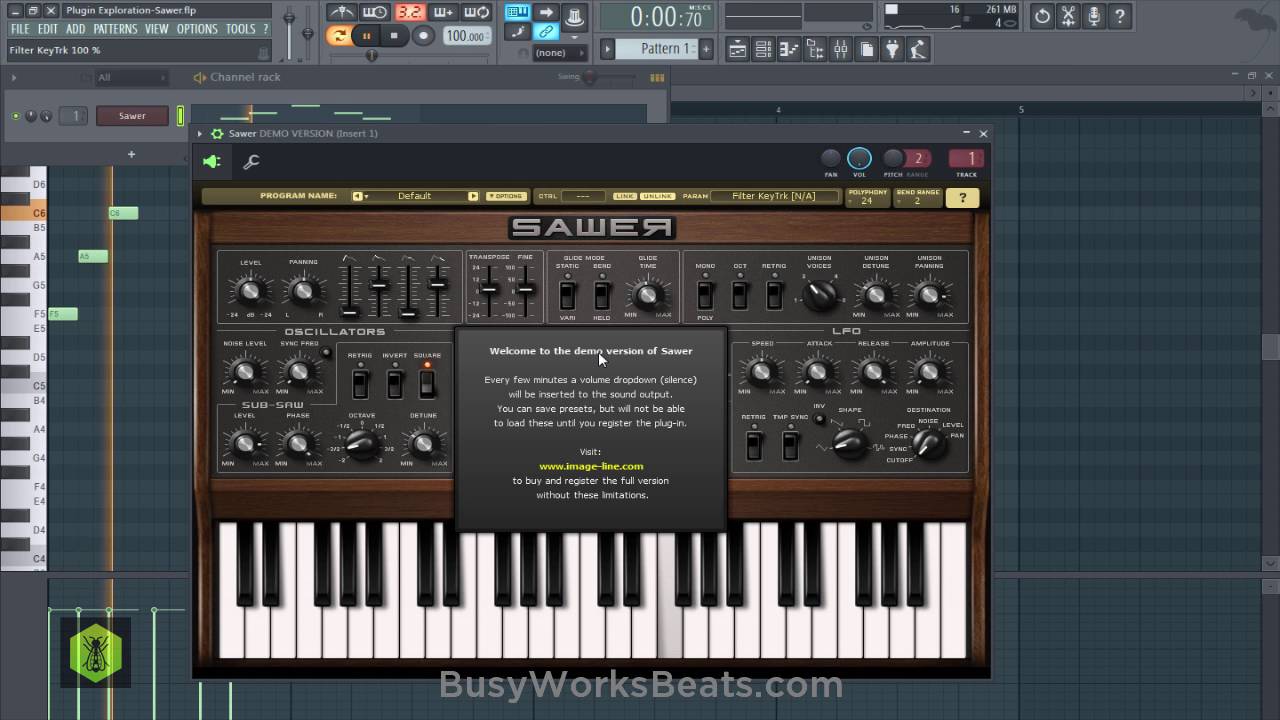Screen dimensions: 1280x720
Task: Select the C6 note in piano roll
Action: click(x=123, y=213)
